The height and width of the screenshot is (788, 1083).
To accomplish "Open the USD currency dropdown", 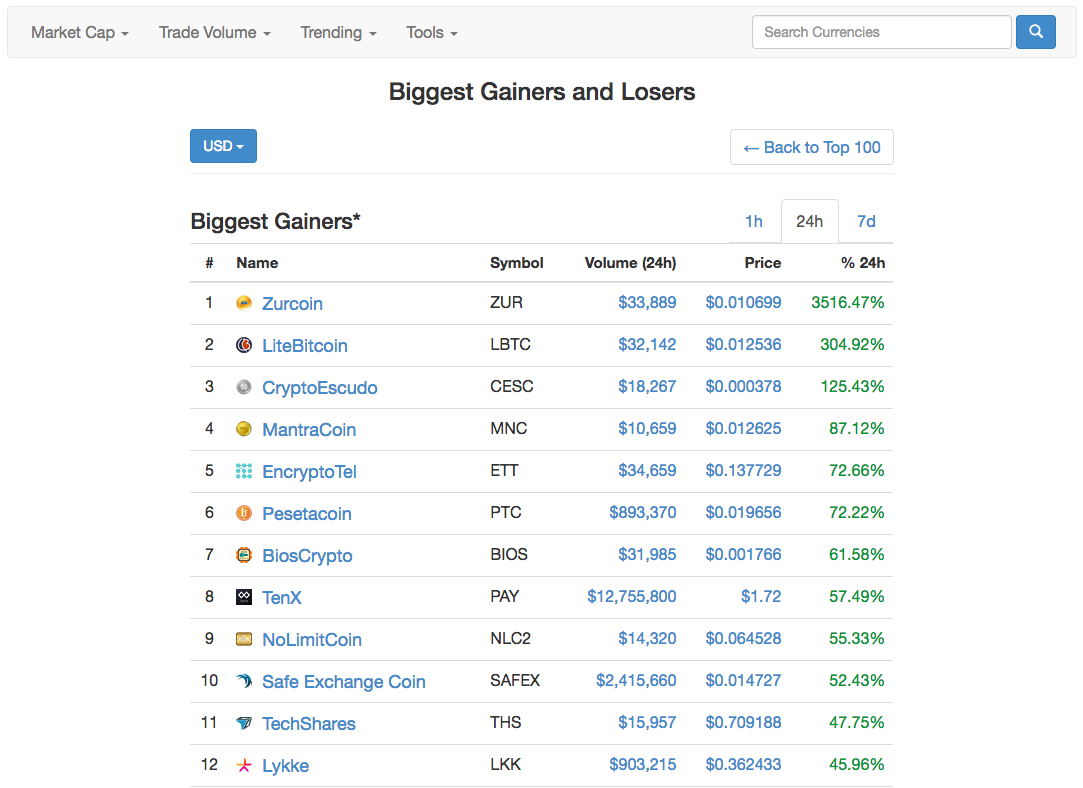I will [223, 146].
